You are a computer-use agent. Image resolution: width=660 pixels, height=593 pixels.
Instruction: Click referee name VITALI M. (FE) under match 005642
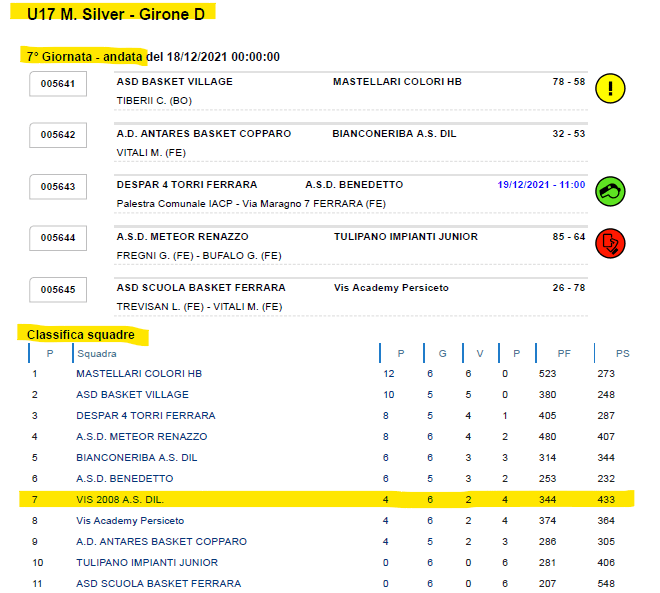(x=151, y=152)
